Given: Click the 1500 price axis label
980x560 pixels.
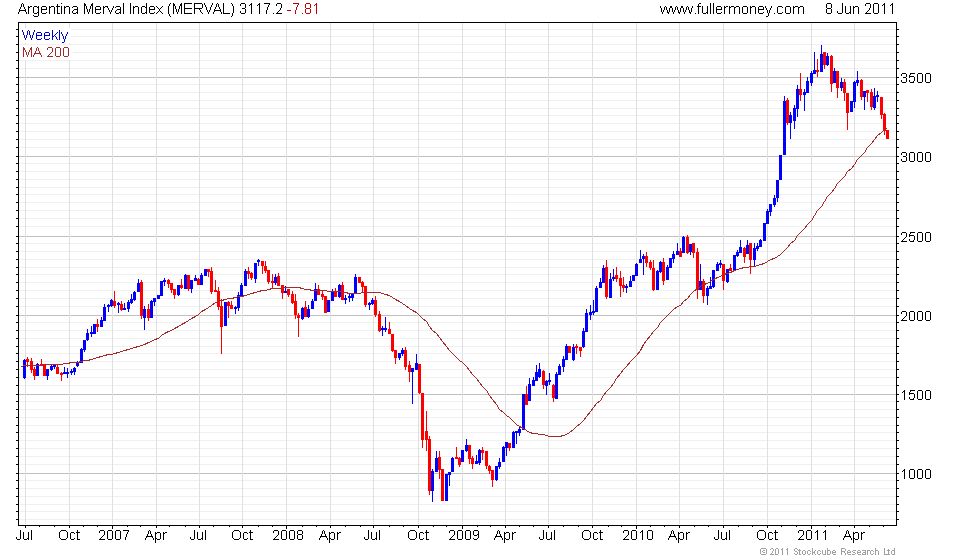Looking at the screenshot, I should pyautogui.click(x=916, y=395).
